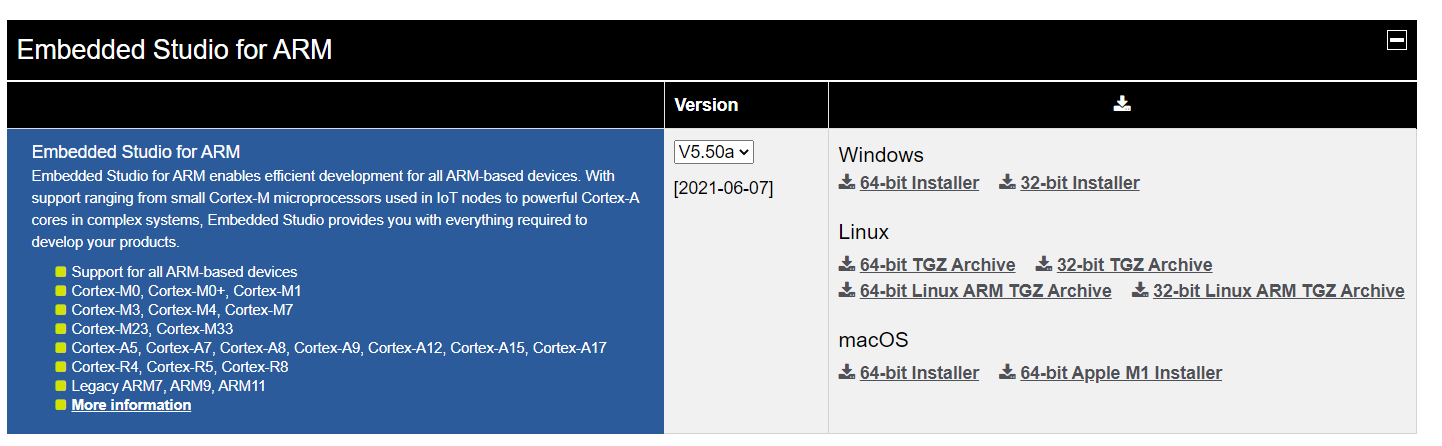The width and height of the screenshot is (1442, 446).
Task: Click download icon beside Windows 64-bit Installer
Action: [847, 182]
